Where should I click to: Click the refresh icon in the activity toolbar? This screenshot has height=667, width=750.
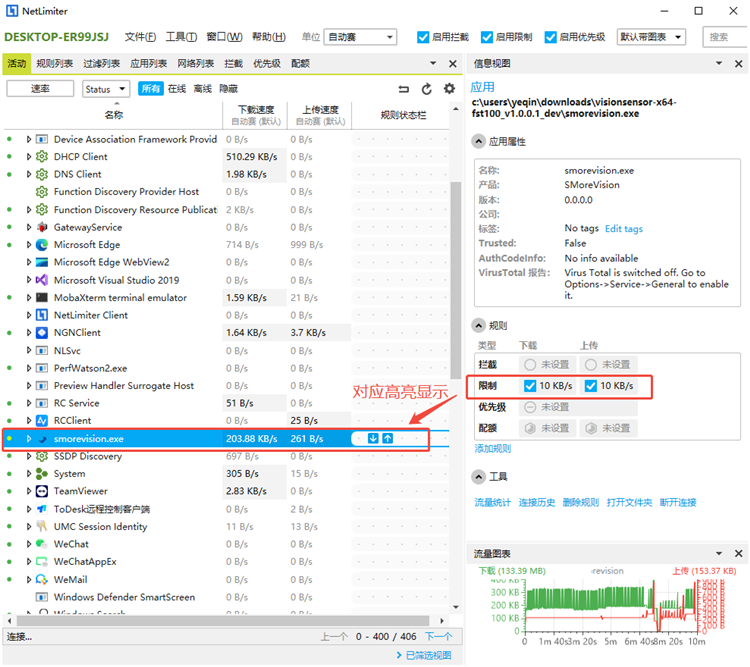tap(427, 89)
